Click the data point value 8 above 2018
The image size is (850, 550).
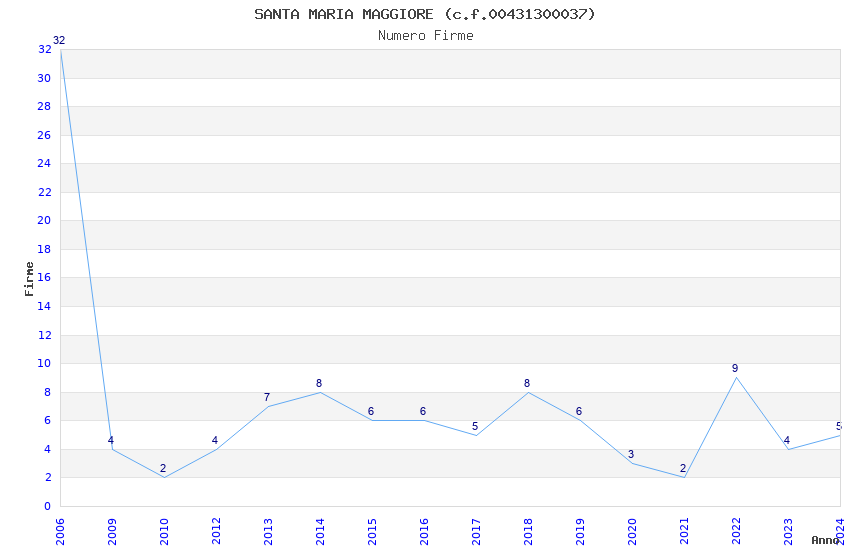pyautogui.click(x=527, y=384)
